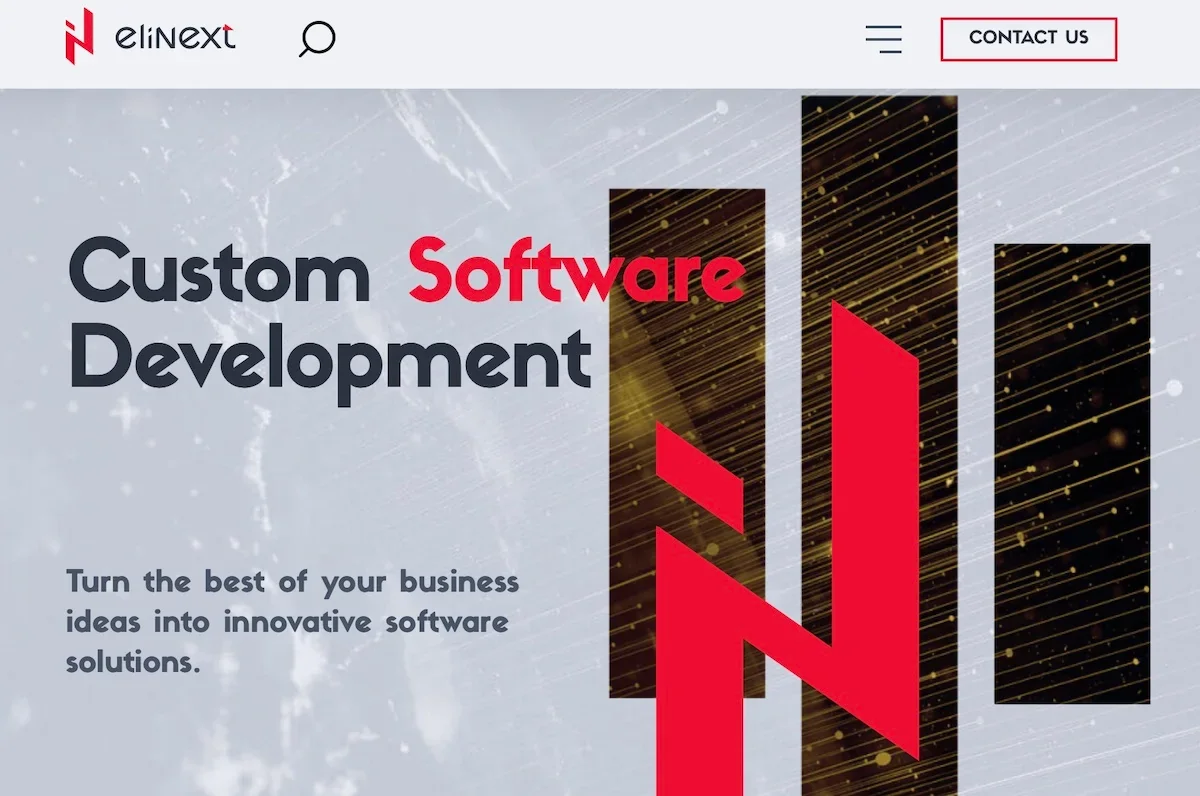Screen dimensions: 1200x796
Task: Click the phrase "innovative software" in tagline
Action: [x=366, y=622]
